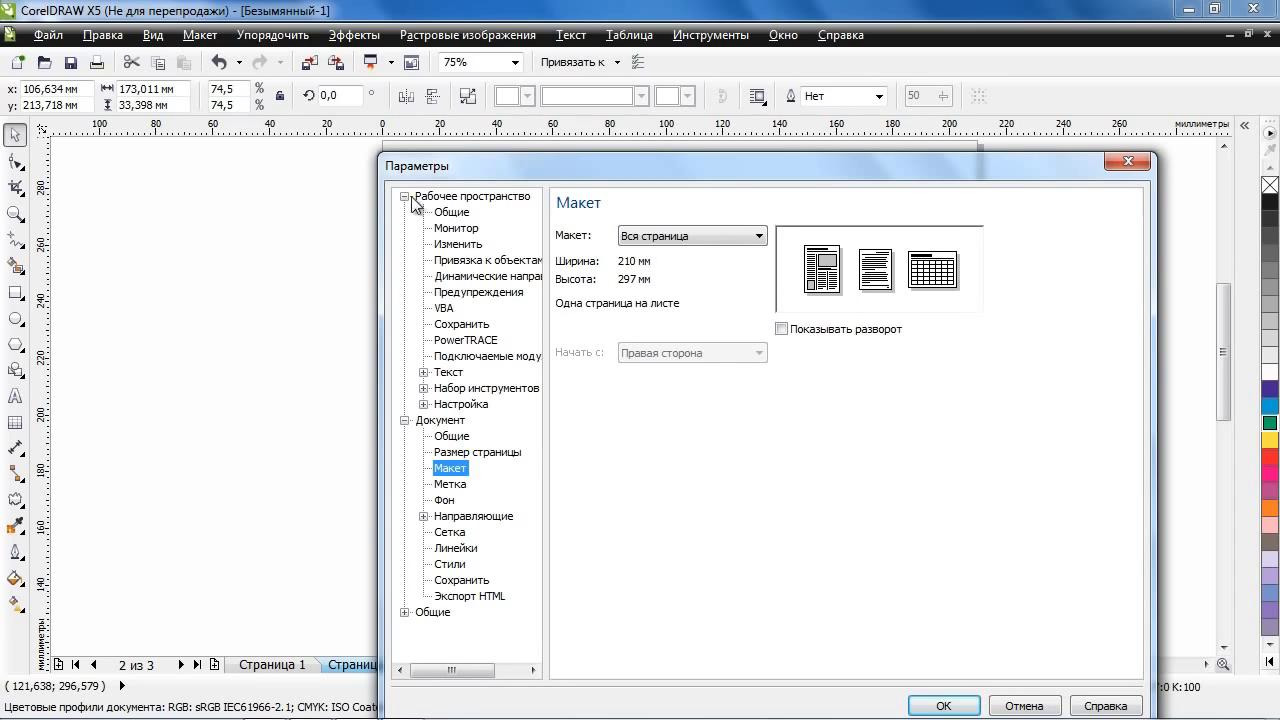Select the Zoom tool in toolbox
The height and width of the screenshot is (720, 1280).
tap(16, 214)
